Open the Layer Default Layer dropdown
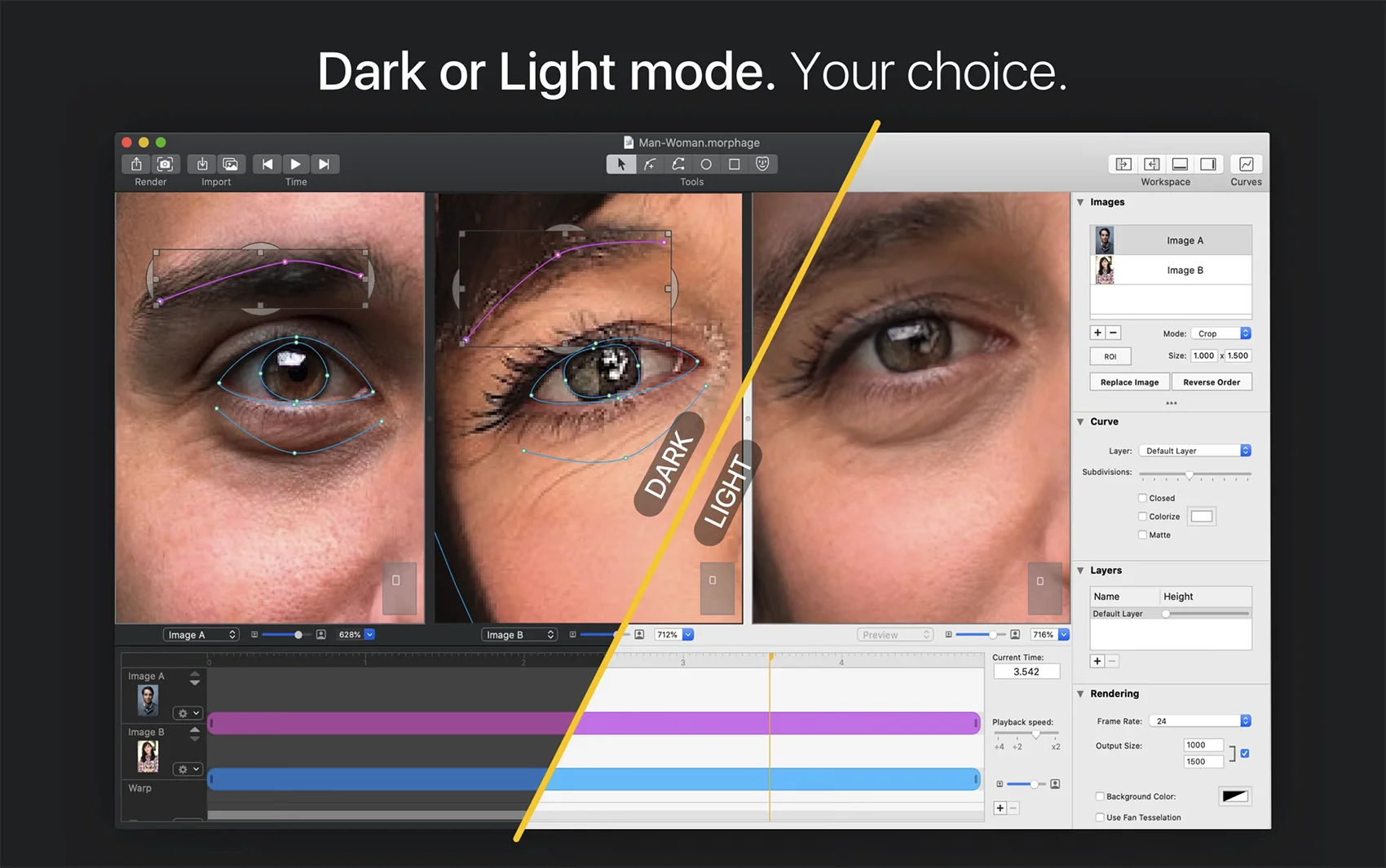 [1194, 451]
